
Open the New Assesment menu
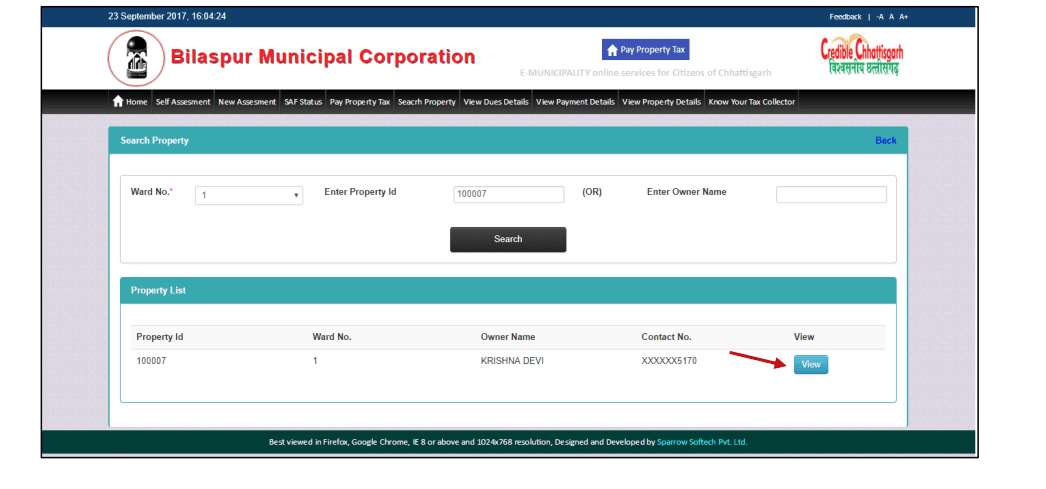[247, 102]
